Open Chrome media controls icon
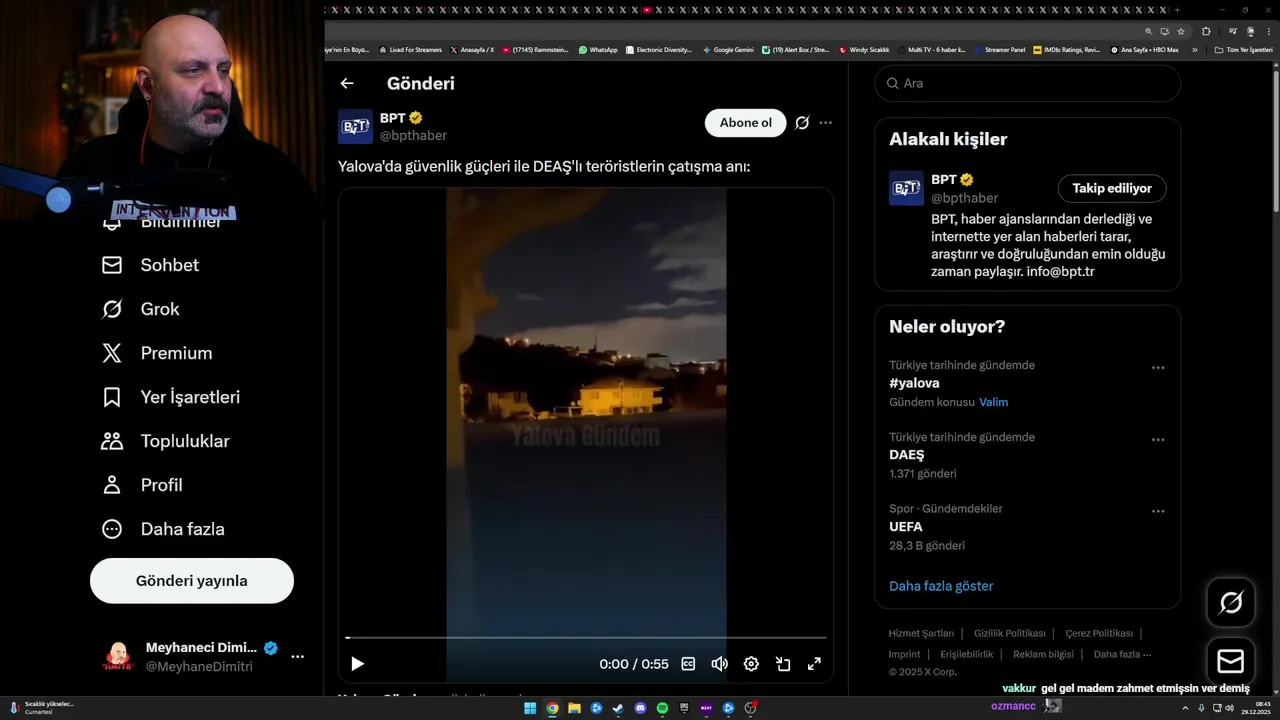Viewport: 1280px width, 720px height. 1233,31
